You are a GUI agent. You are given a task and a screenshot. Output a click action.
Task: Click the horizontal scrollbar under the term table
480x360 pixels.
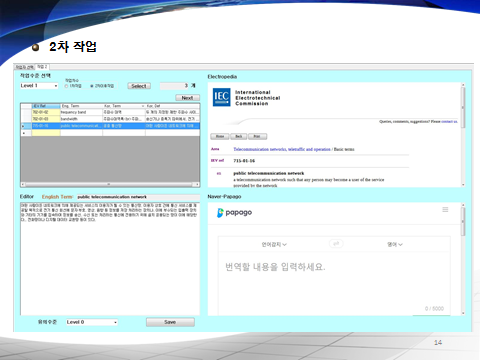[110, 184]
